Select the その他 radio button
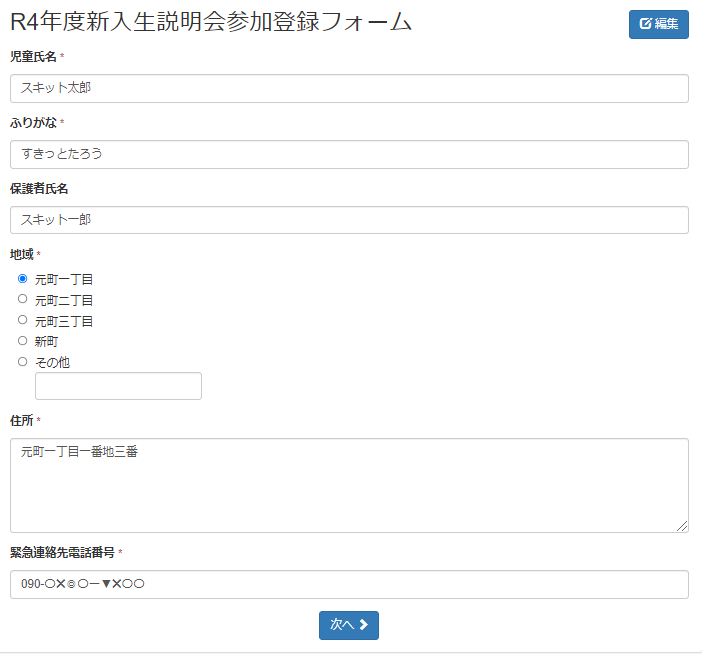This screenshot has height=656, width=702. [23, 362]
